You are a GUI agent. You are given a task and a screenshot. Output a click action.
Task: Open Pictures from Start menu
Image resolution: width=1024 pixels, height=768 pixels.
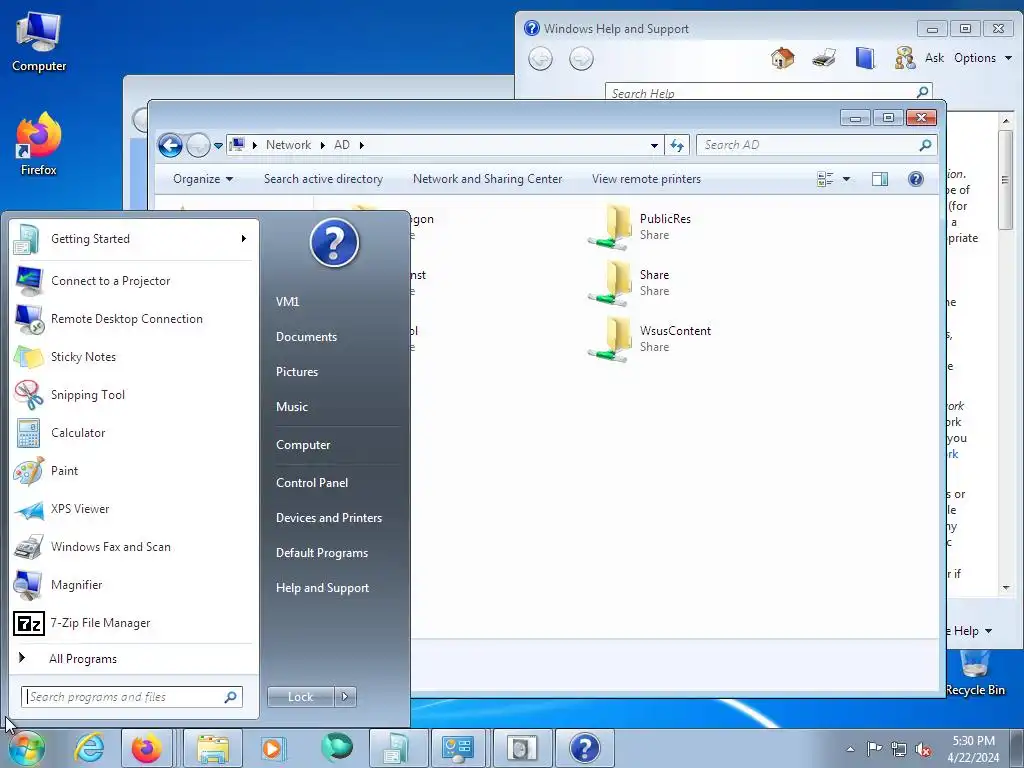pyautogui.click(x=296, y=372)
